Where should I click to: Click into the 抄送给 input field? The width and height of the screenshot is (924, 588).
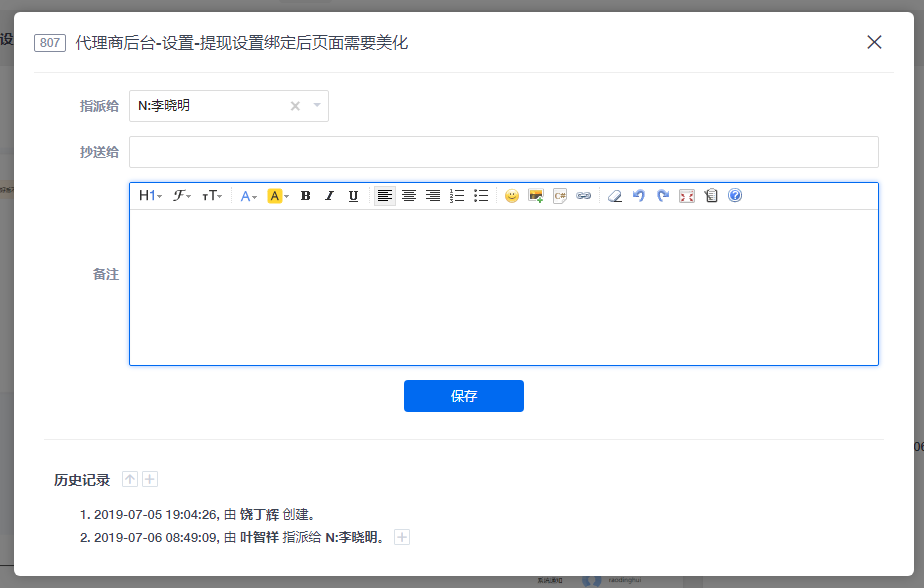[x=503, y=152]
